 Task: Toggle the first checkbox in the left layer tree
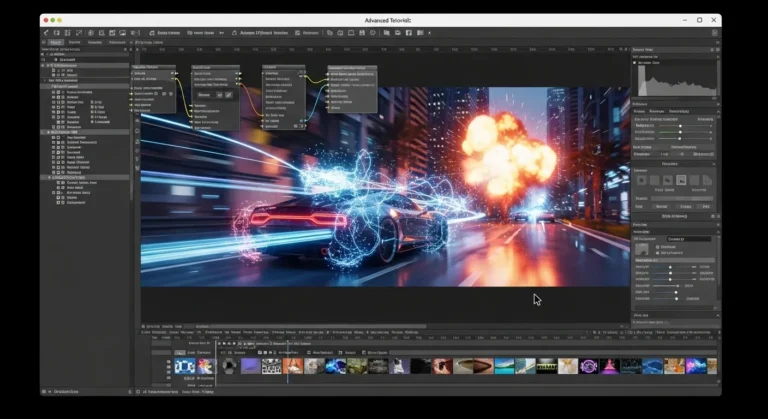tap(54, 71)
